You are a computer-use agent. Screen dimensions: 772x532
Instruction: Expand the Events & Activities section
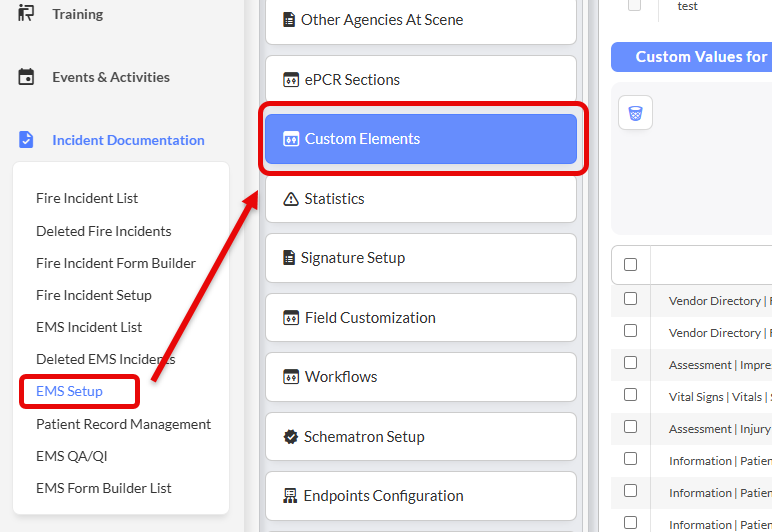(111, 77)
